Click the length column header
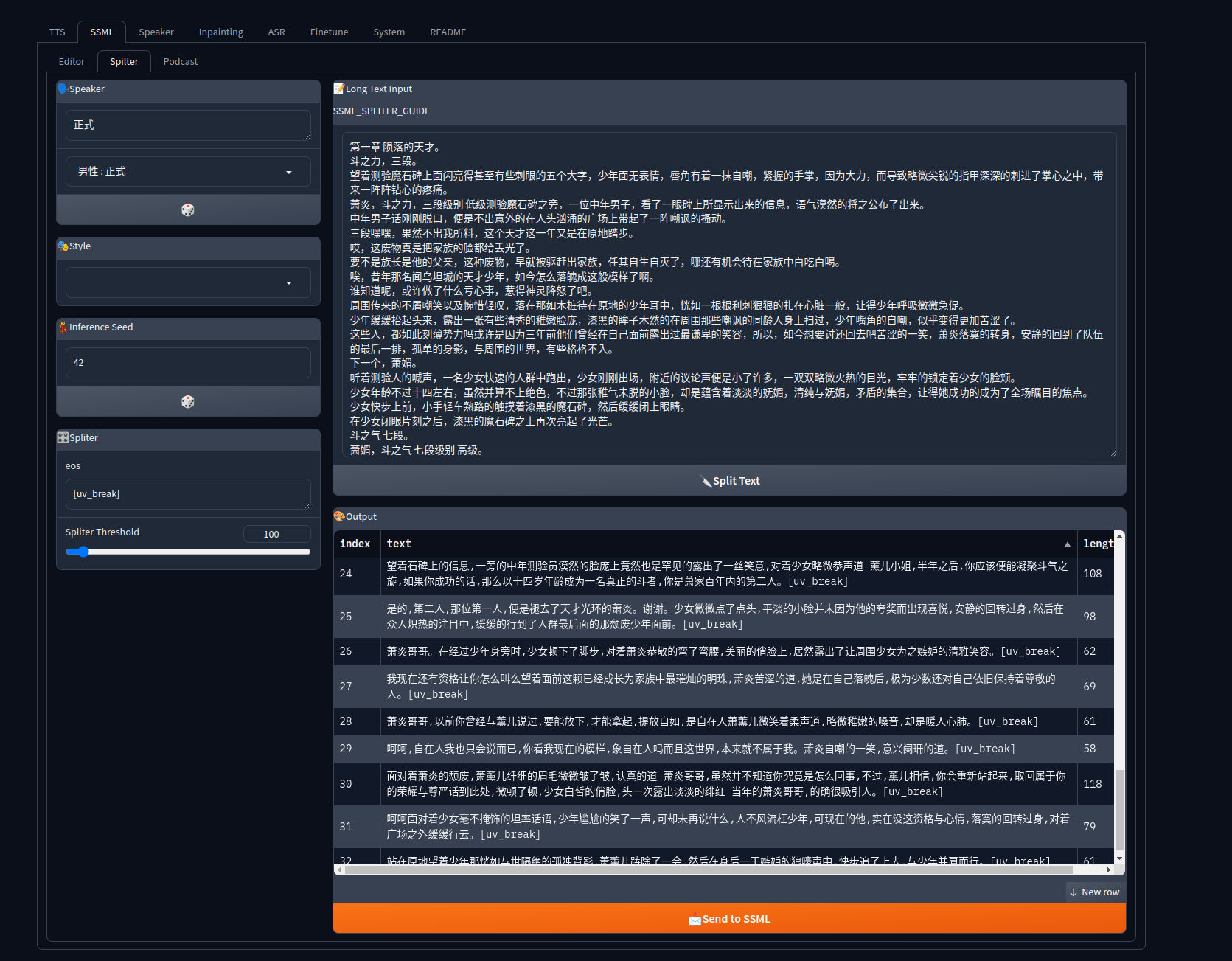The width and height of the screenshot is (1232, 961). click(1096, 544)
